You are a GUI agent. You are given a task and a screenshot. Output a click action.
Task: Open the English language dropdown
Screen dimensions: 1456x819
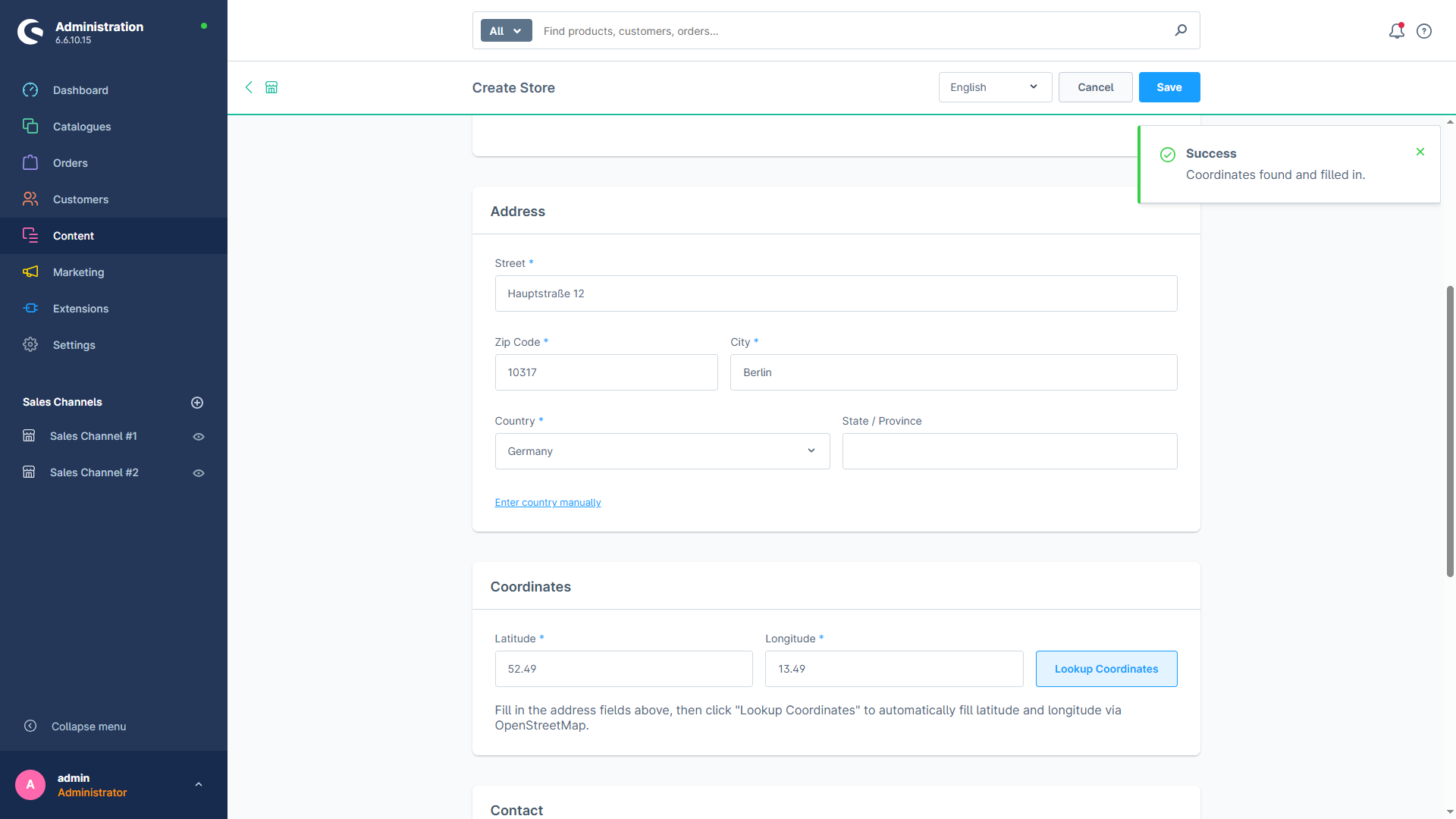(995, 87)
